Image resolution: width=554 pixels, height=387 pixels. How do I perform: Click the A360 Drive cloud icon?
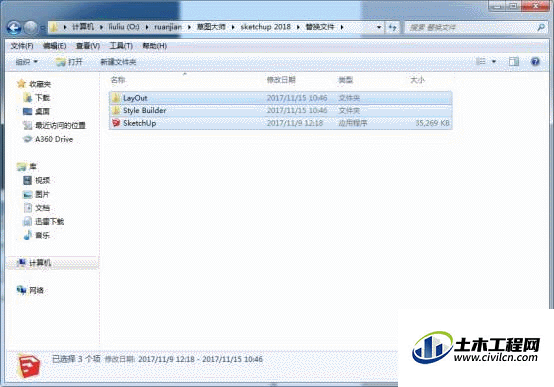[x=27, y=139]
